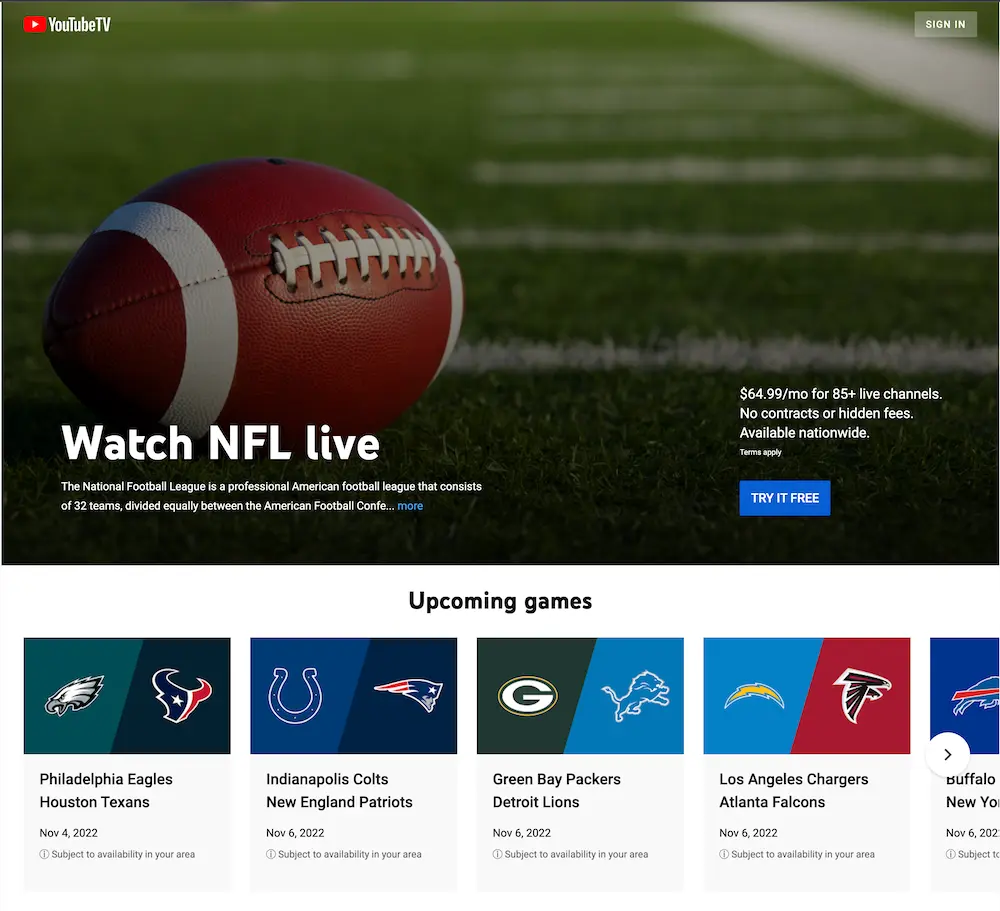Select 'Green Bay Packers' team name text
The height and width of the screenshot is (911, 1000).
[x=557, y=779]
